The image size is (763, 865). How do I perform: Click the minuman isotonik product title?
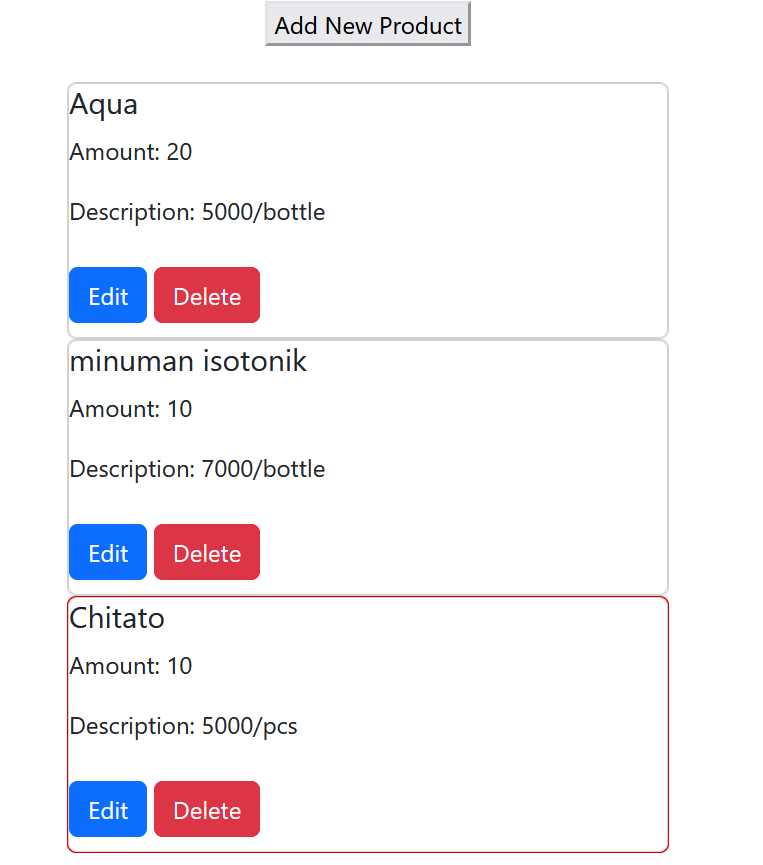tap(188, 361)
